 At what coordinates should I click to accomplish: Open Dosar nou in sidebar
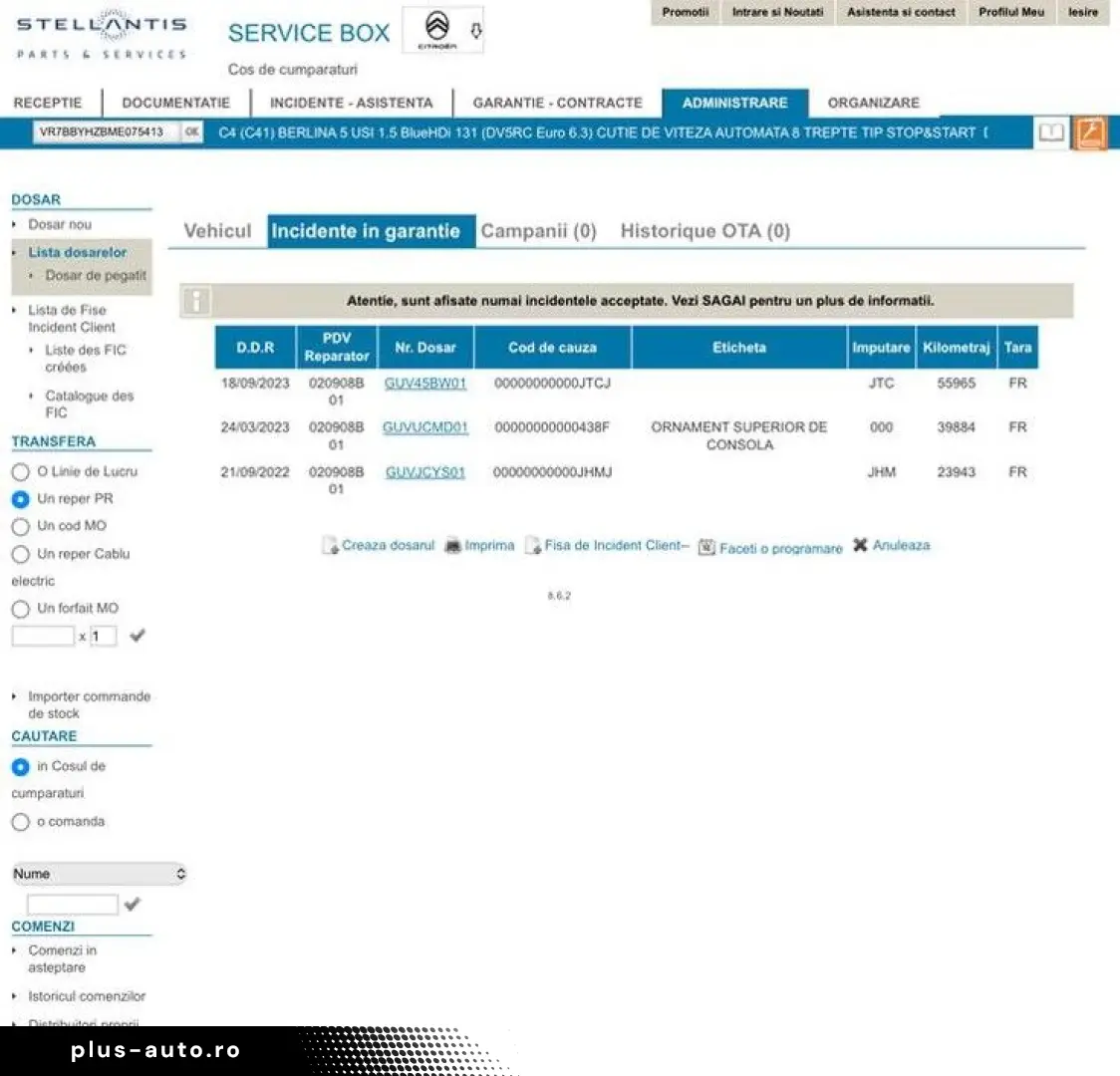(60, 225)
